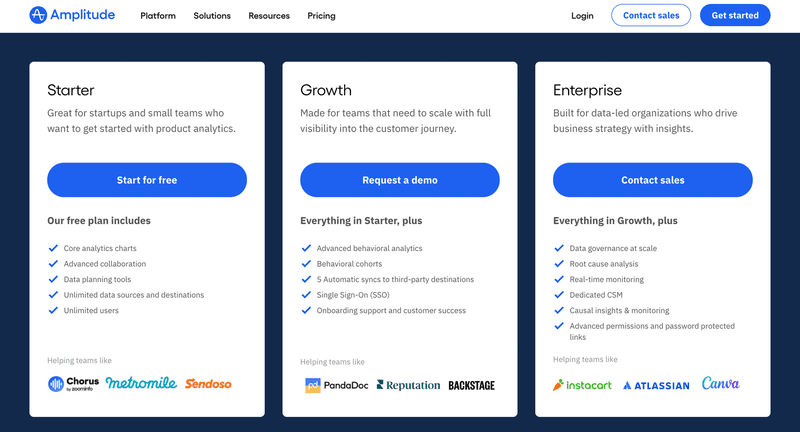Image resolution: width=800 pixels, height=432 pixels.
Task: Click the Chorus by ZoomInfo logo
Action: pos(73,383)
